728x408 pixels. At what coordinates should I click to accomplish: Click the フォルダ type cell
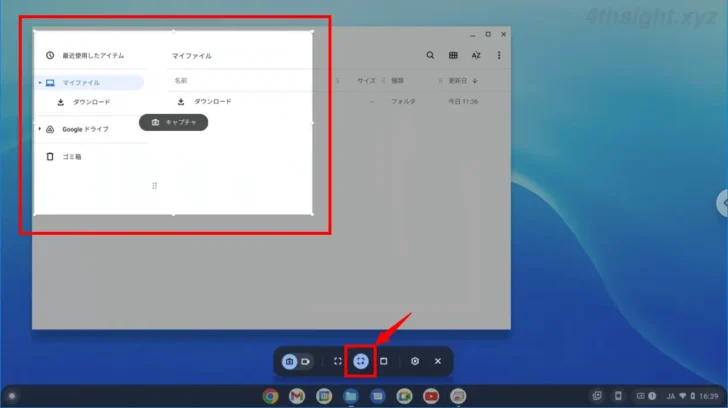point(403,101)
